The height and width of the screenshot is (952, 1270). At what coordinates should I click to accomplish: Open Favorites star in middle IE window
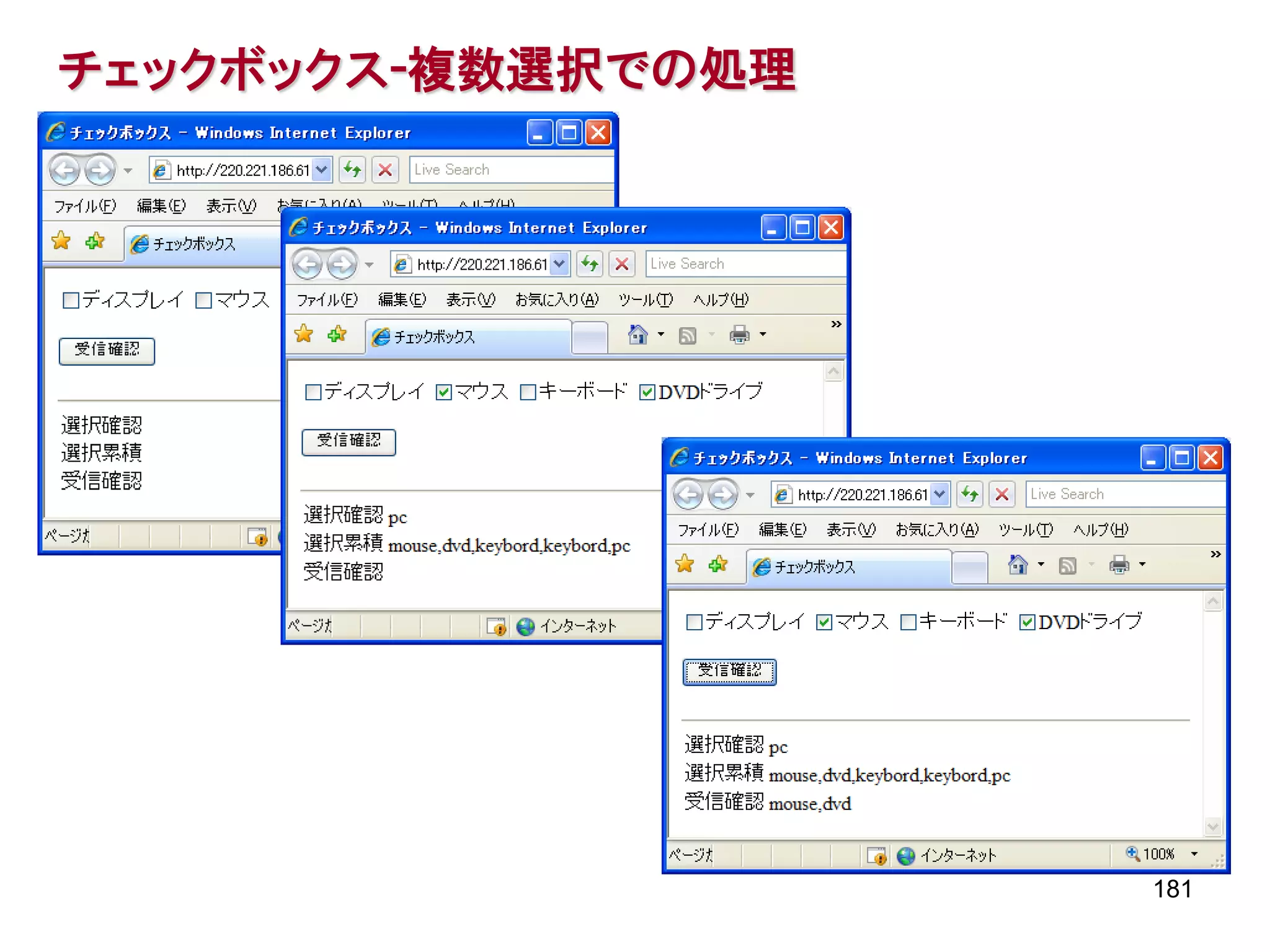click(304, 333)
